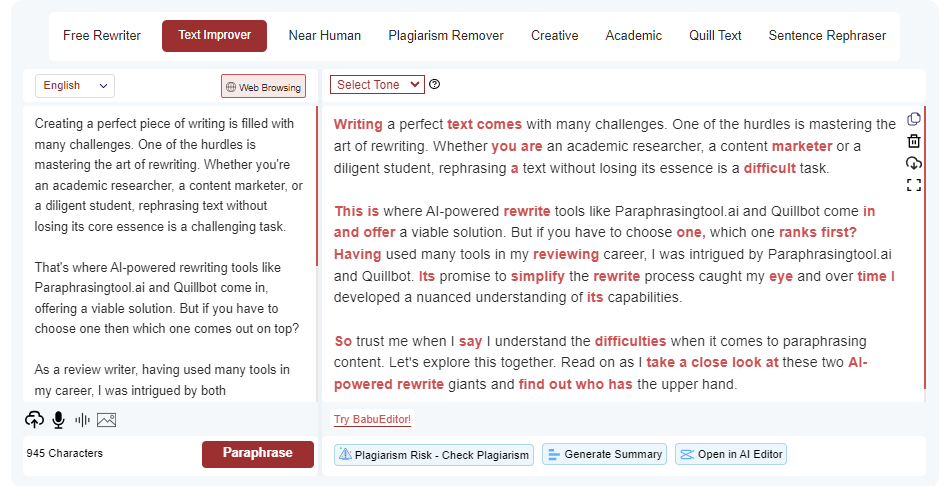Image resolution: width=946 pixels, height=486 pixels.
Task: Upload an image using the picture icon
Action: pyautogui.click(x=106, y=420)
